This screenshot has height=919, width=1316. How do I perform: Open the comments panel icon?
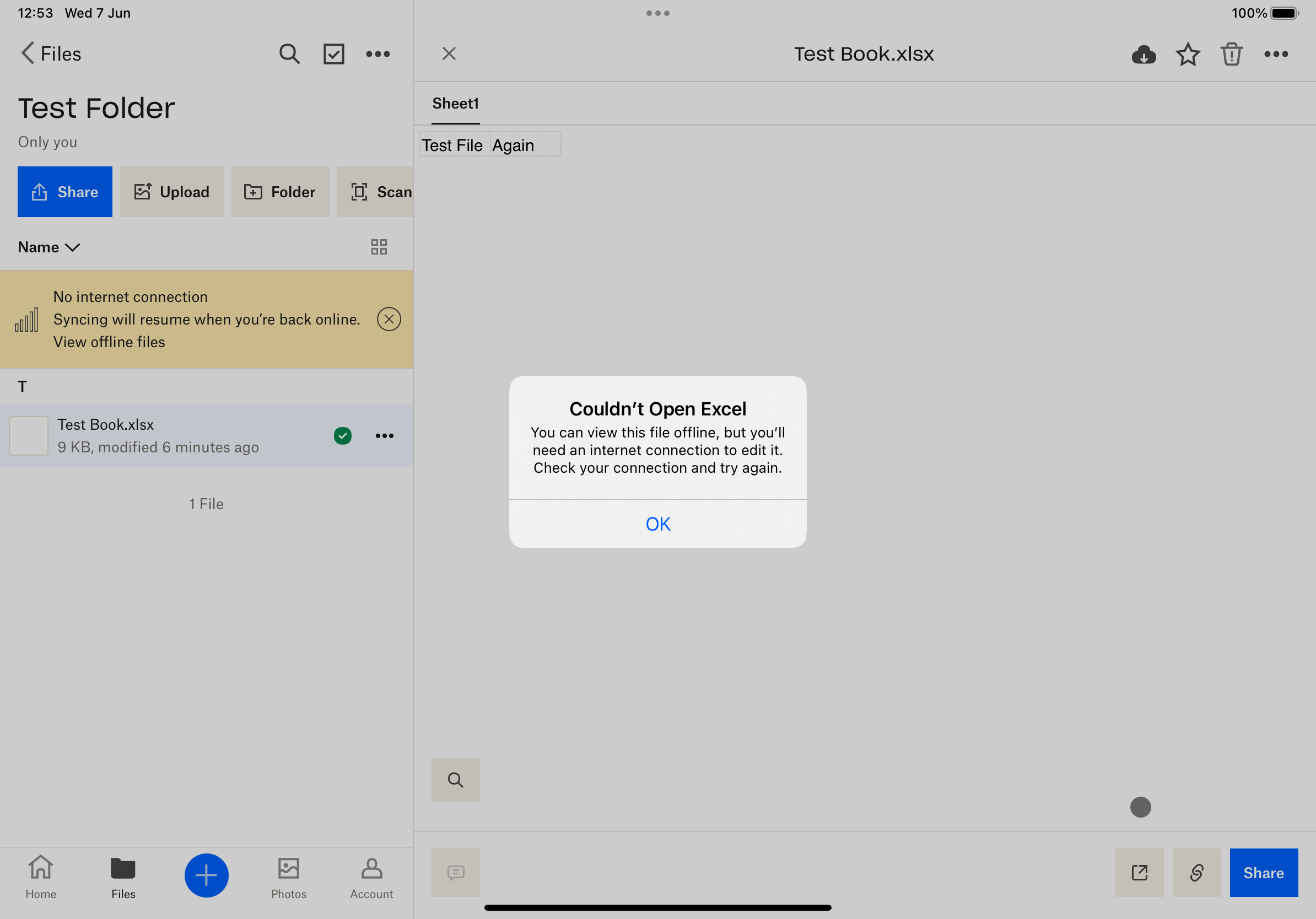tap(456, 873)
